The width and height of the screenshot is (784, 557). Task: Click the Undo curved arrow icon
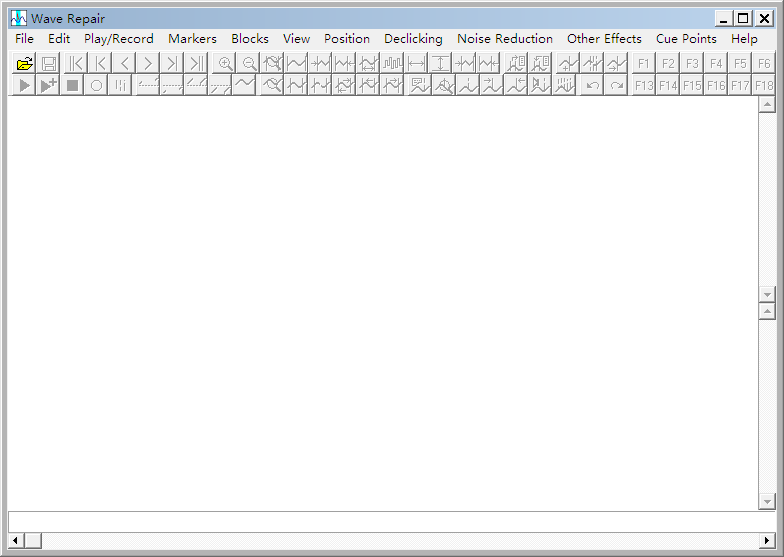tap(592, 85)
